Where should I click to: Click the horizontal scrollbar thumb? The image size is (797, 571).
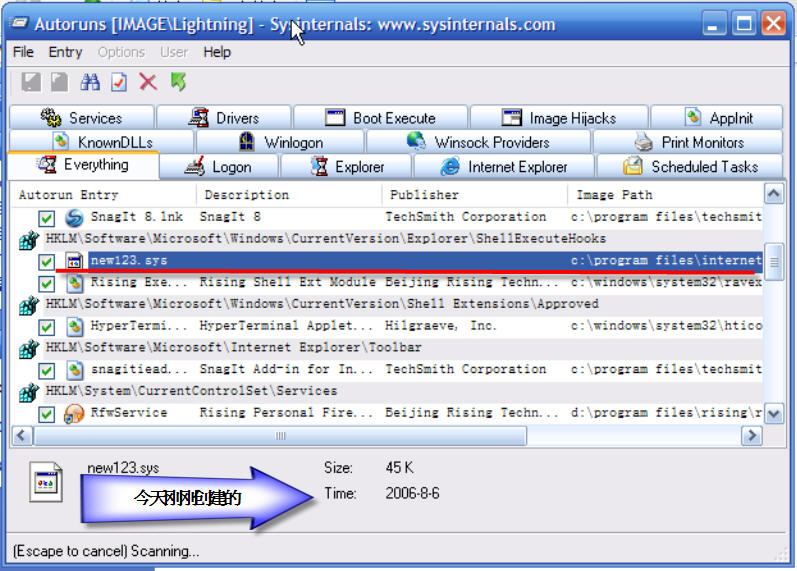pyautogui.click(x=280, y=436)
